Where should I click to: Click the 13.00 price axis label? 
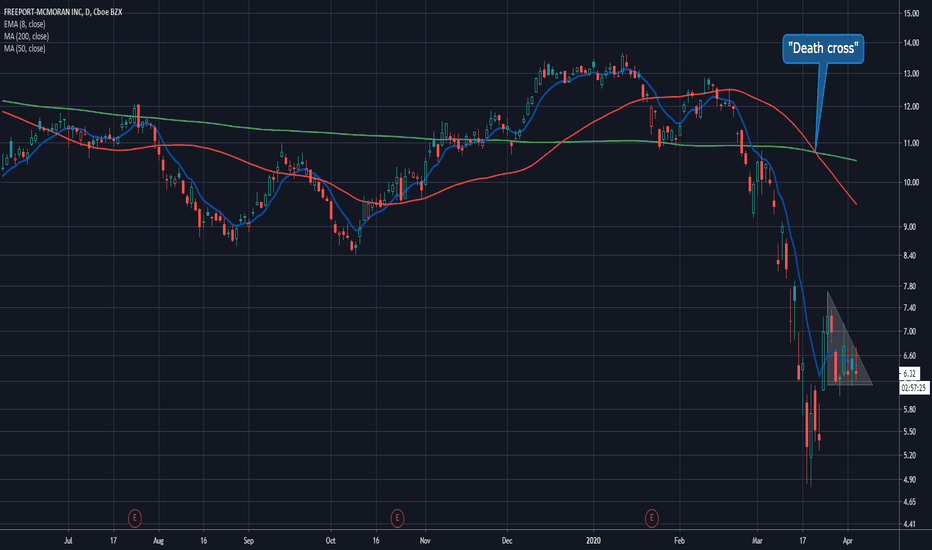pyautogui.click(x=911, y=74)
